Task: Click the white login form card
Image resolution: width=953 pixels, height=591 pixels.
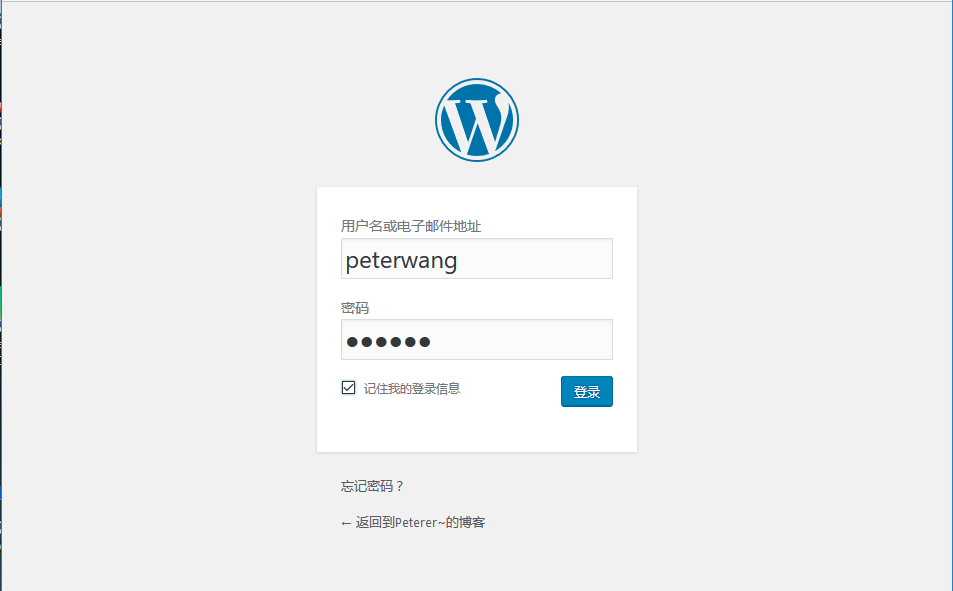Action: tap(476, 430)
